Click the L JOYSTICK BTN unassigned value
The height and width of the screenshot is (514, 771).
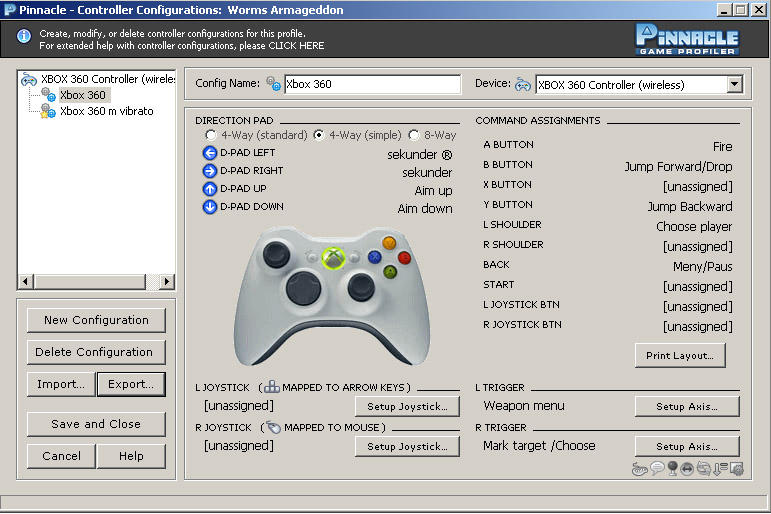click(x=697, y=307)
